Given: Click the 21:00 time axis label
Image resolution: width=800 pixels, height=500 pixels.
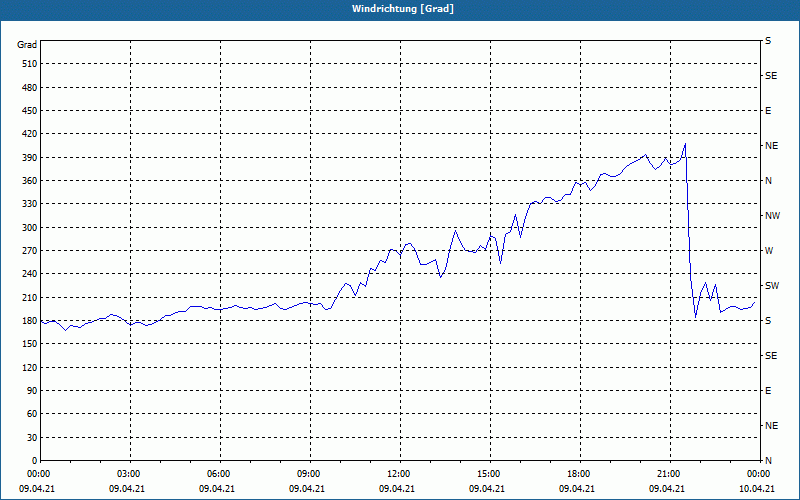Looking at the screenshot, I should pyautogui.click(x=670, y=474).
